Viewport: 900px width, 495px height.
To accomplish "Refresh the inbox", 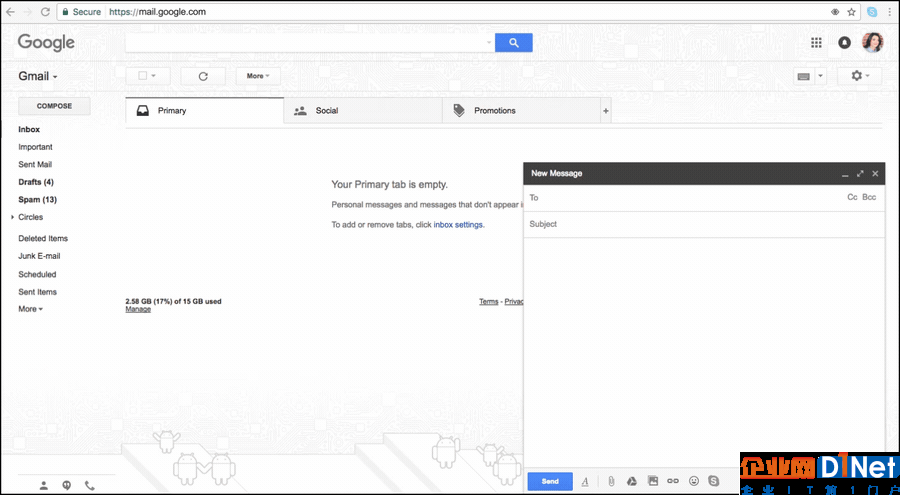I will tap(203, 76).
